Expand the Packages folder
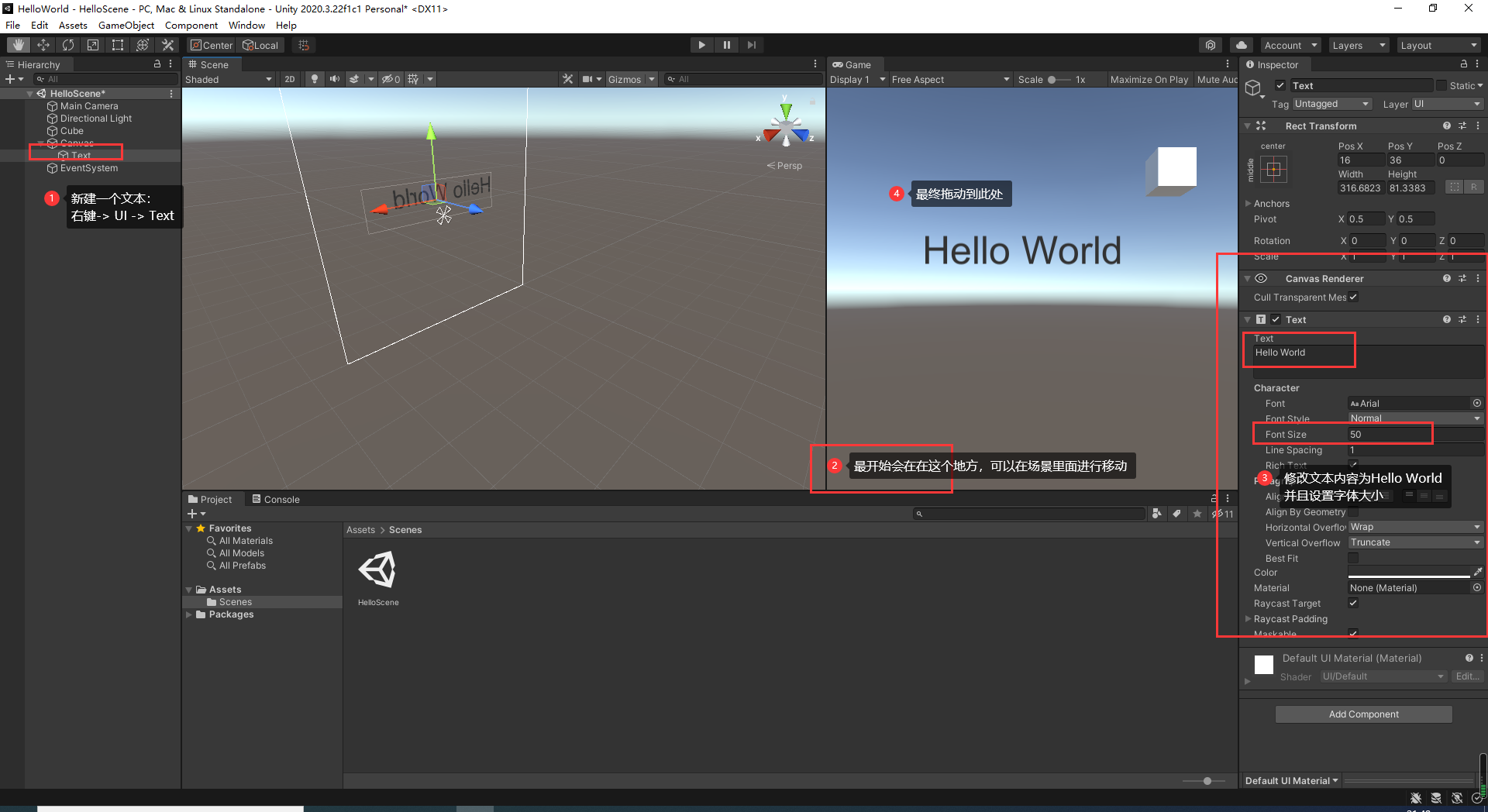This screenshot has width=1488, height=812. click(188, 614)
